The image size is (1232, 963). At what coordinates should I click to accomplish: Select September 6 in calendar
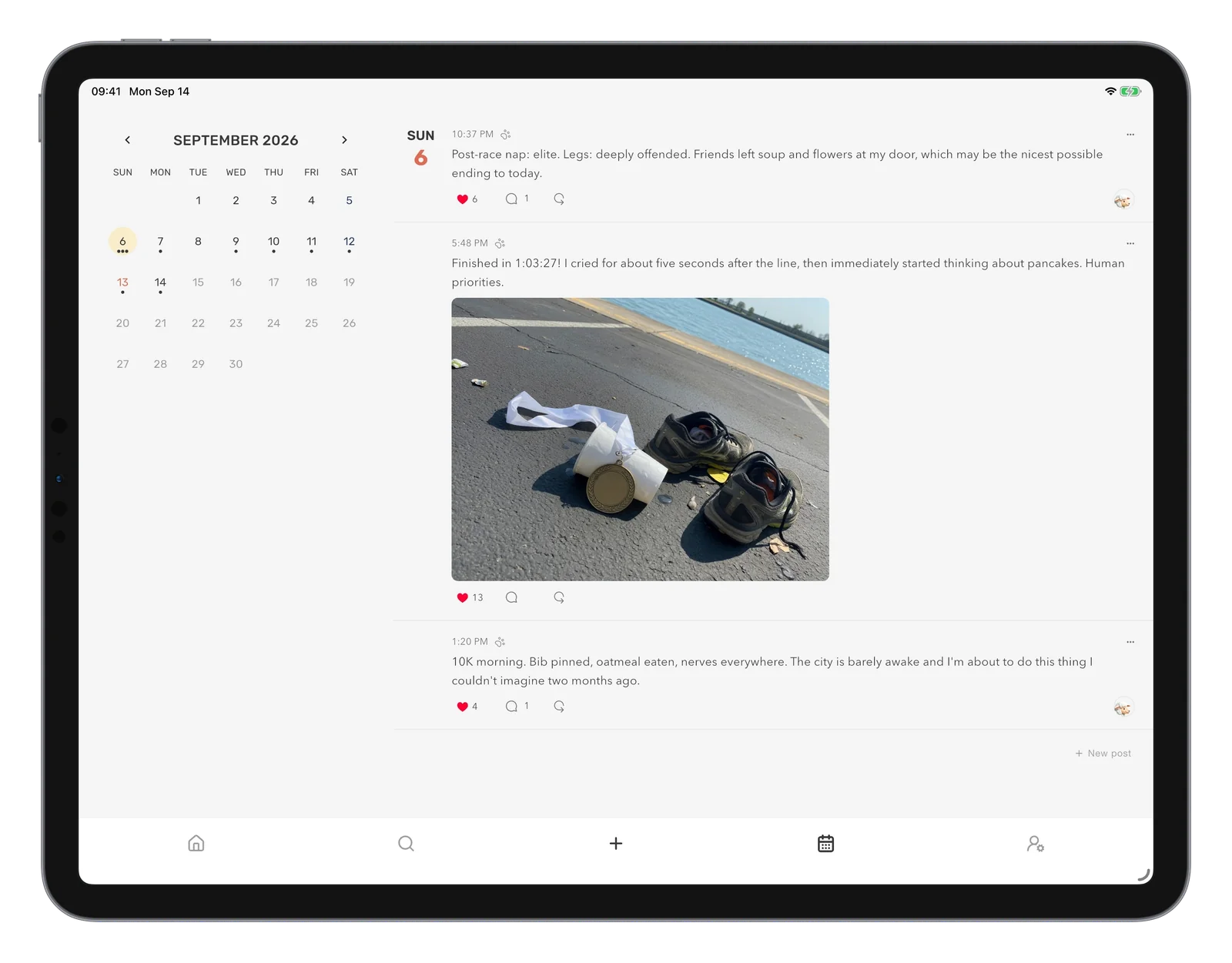(122, 242)
